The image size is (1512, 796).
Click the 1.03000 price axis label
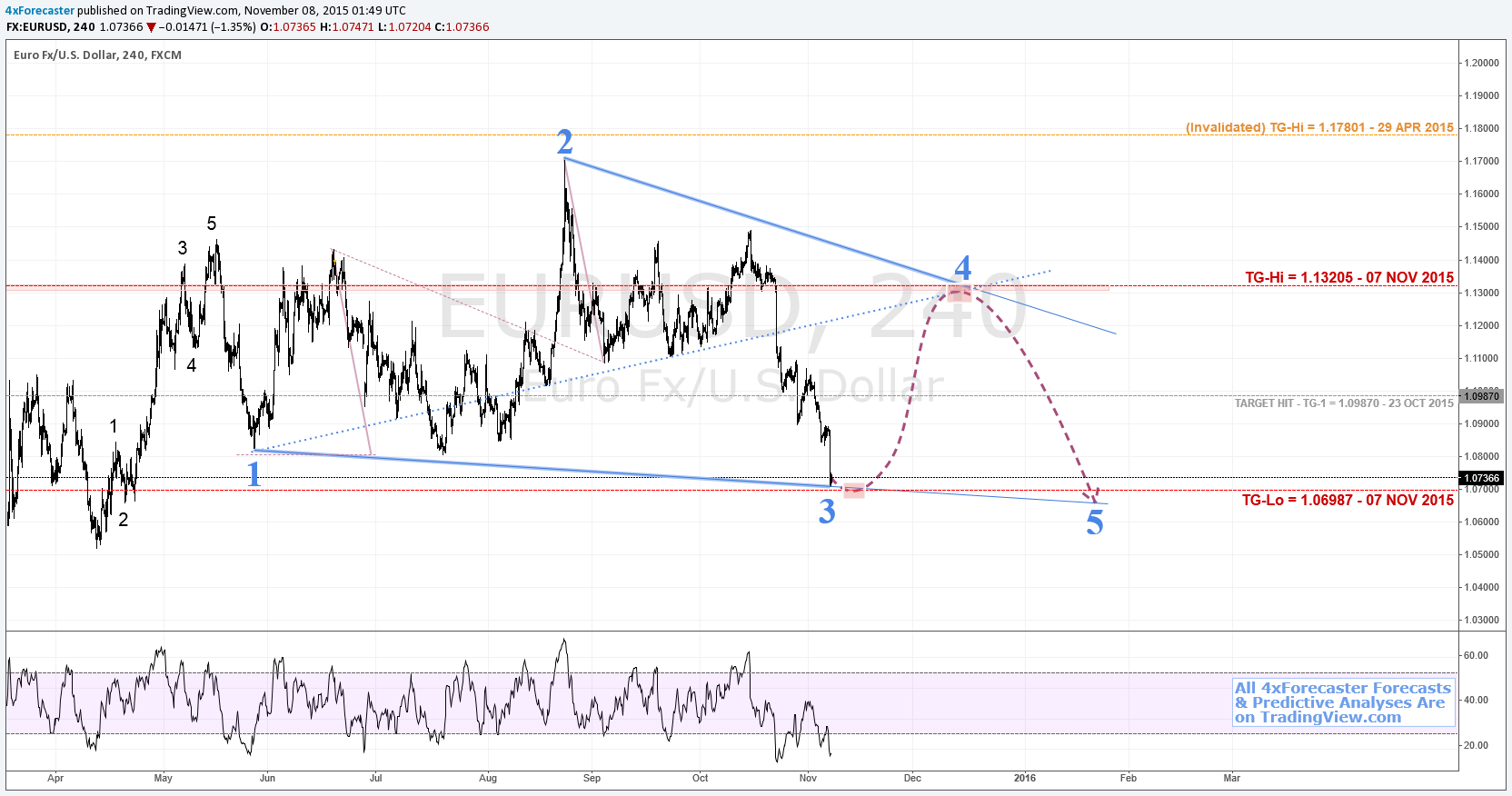1481,620
